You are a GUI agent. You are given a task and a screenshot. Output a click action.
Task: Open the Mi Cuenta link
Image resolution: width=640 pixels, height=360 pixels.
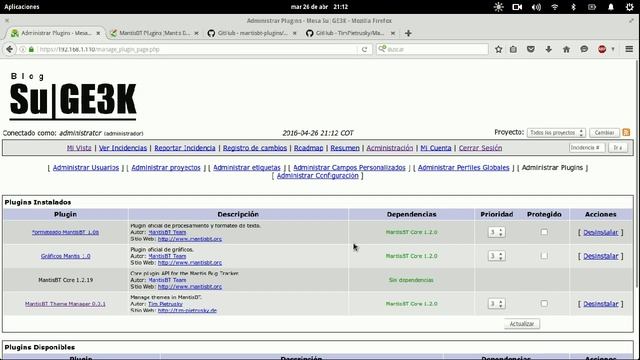436,148
